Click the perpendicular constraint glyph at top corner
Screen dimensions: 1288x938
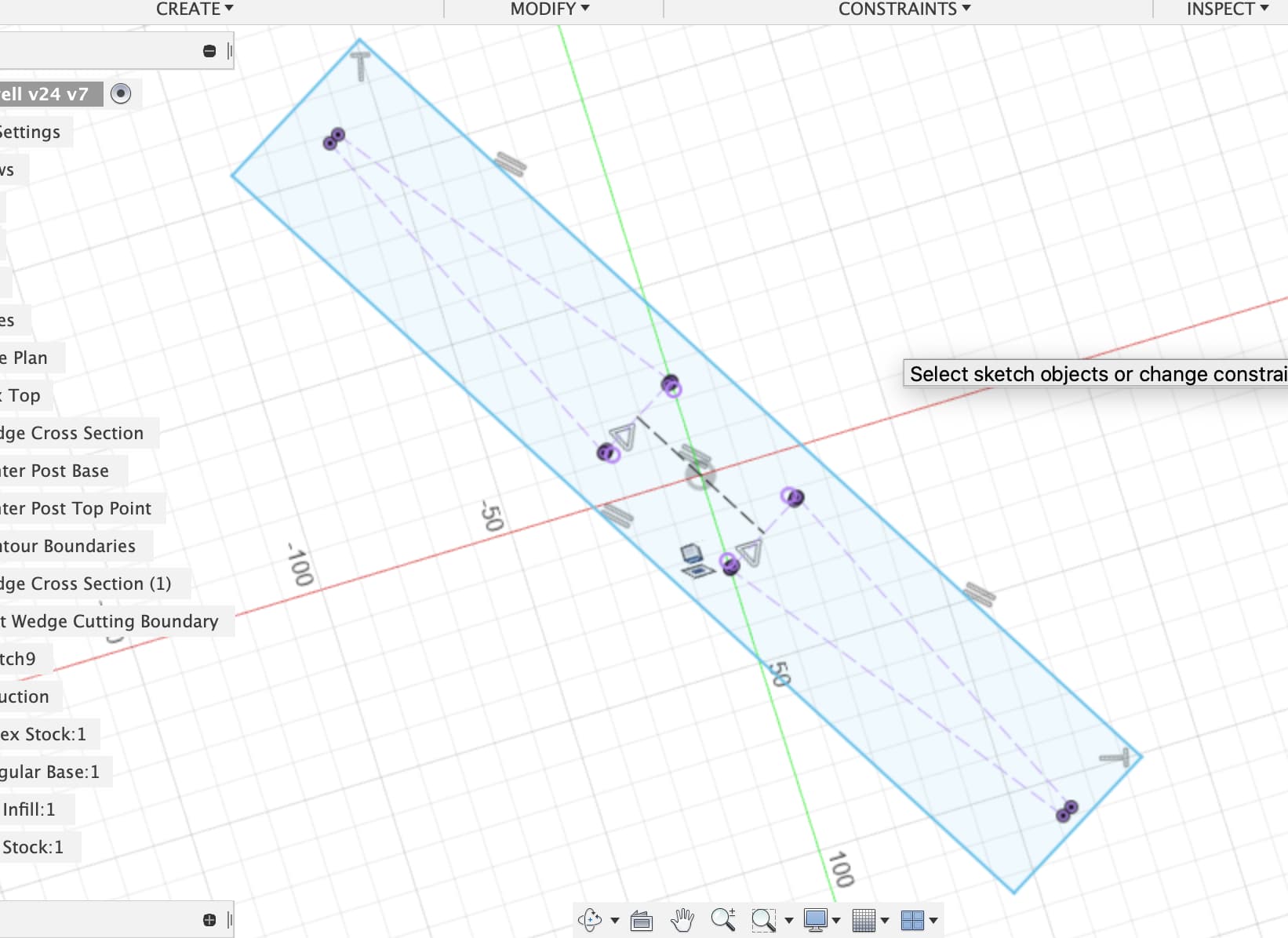point(360,66)
